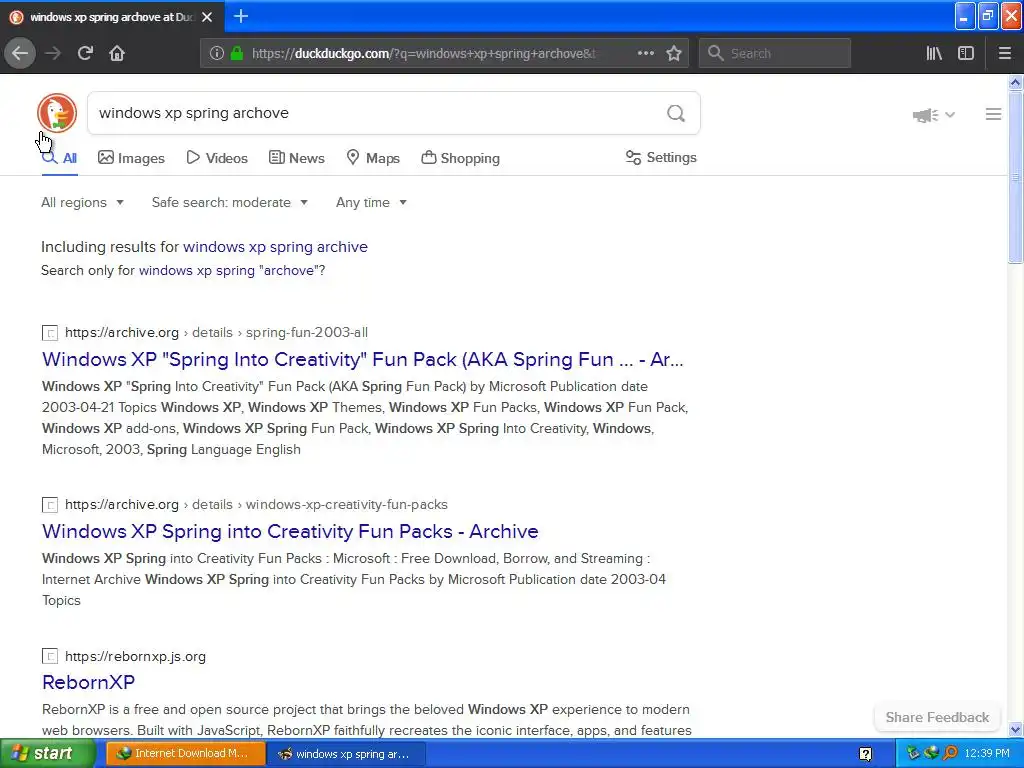This screenshot has width=1024, height=768.
Task: Open search Settings
Action: 661,157
